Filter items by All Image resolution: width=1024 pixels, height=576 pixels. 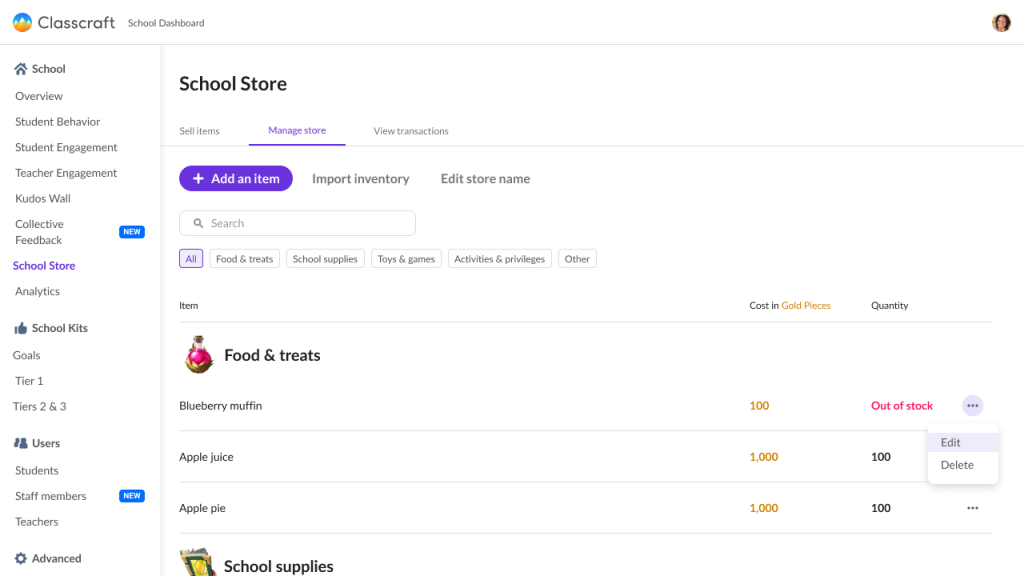tap(191, 259)
